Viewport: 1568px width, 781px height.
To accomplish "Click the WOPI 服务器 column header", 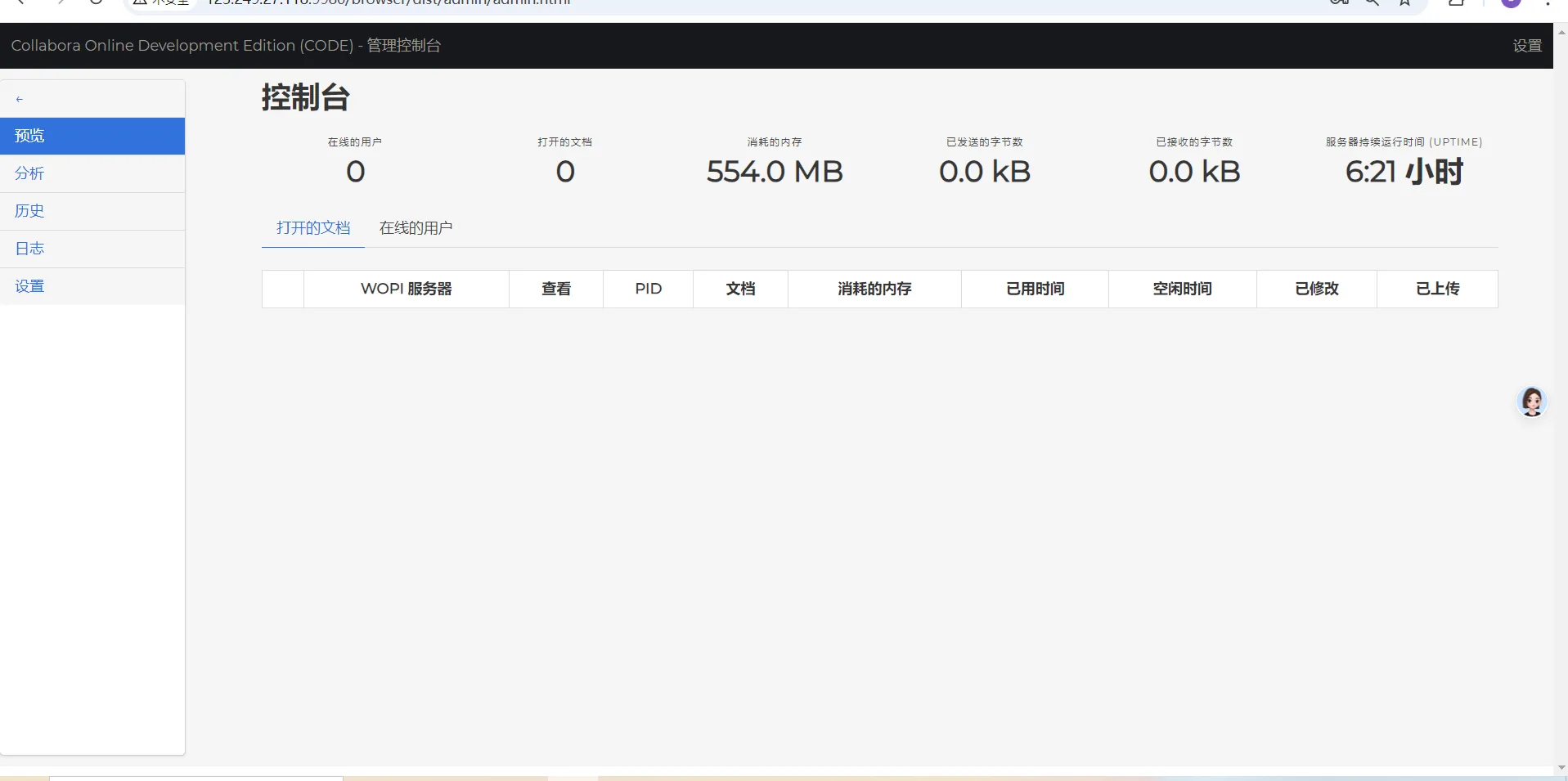I will click(407, 289).
